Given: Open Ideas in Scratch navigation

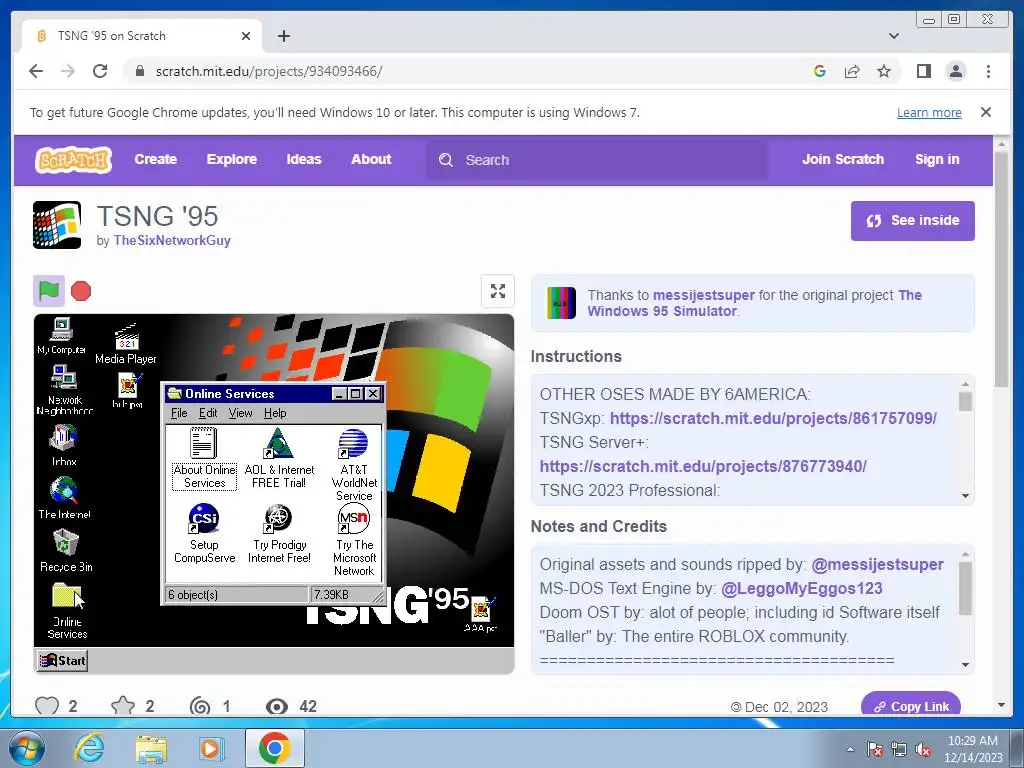Looking at the screenshot, I should pos(304,159).
